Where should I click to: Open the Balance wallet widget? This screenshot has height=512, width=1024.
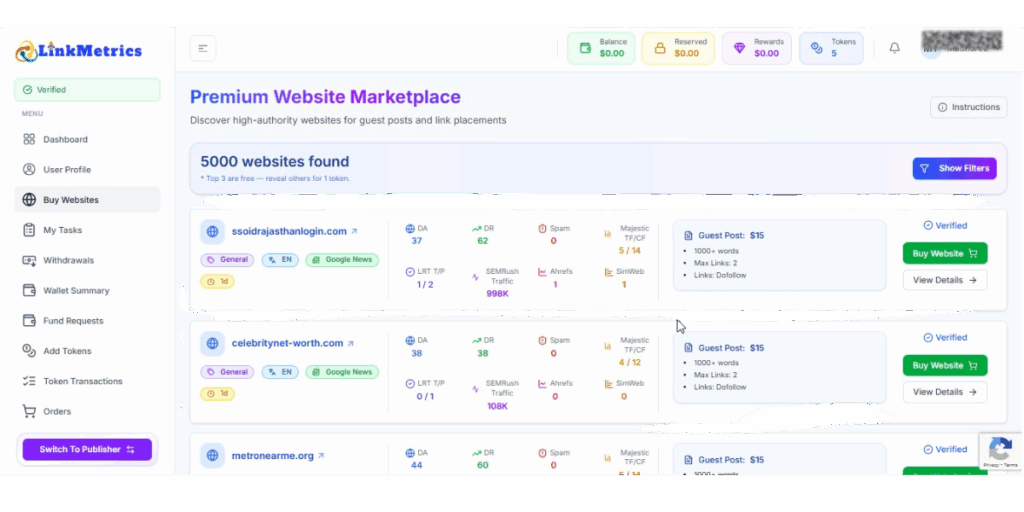pyautogui.click(x=601, y=48)
